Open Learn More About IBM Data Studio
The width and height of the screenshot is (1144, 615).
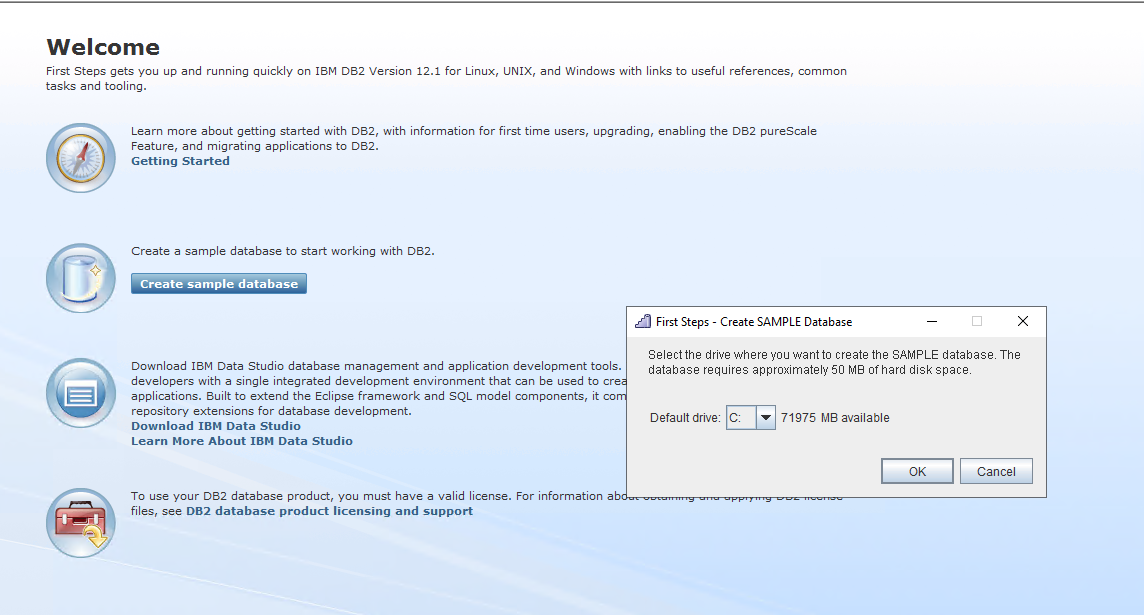click(x=241, y=440)
